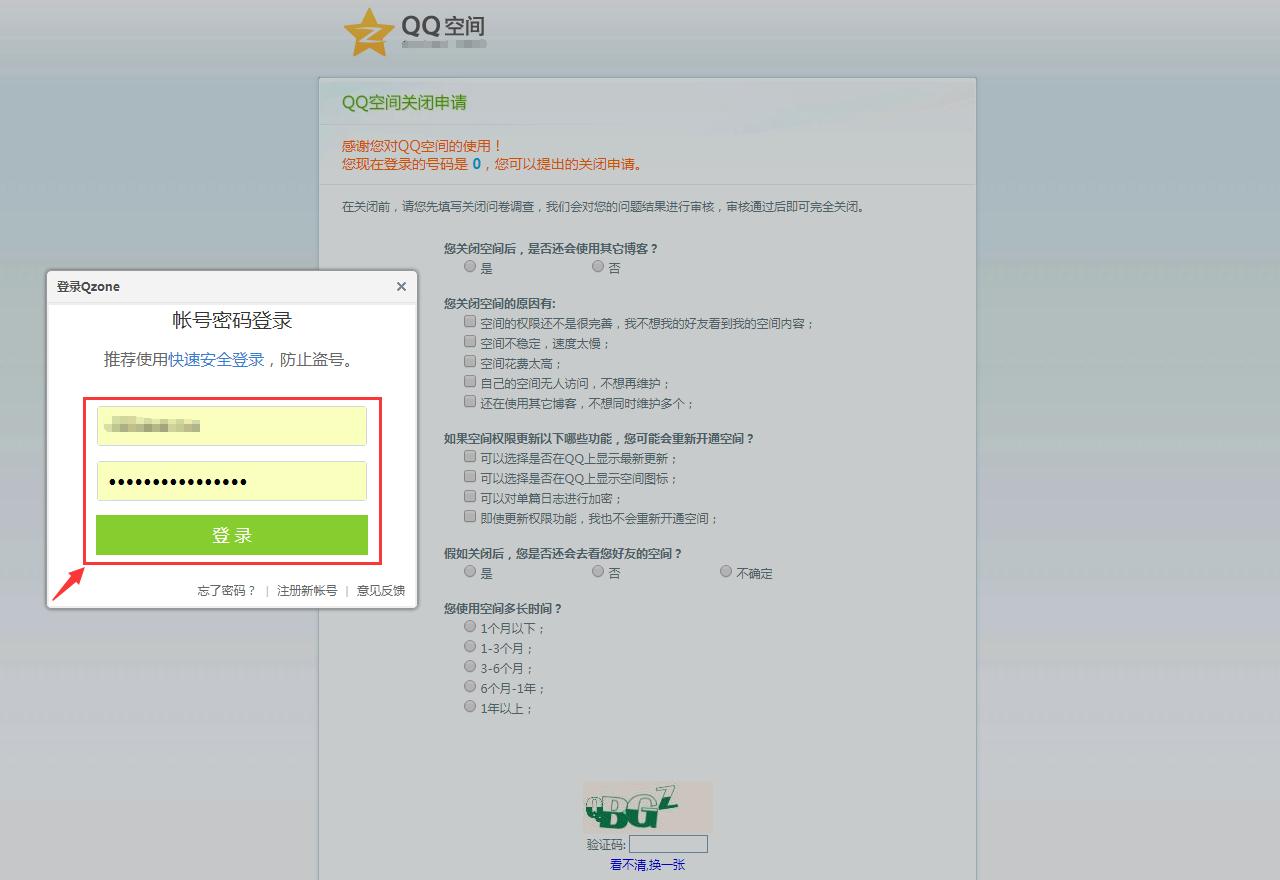This screenshot has height=880, width=1280.
Task: Select 不确定 for visiting friends' spaces
Action: (x=725, y=570)
